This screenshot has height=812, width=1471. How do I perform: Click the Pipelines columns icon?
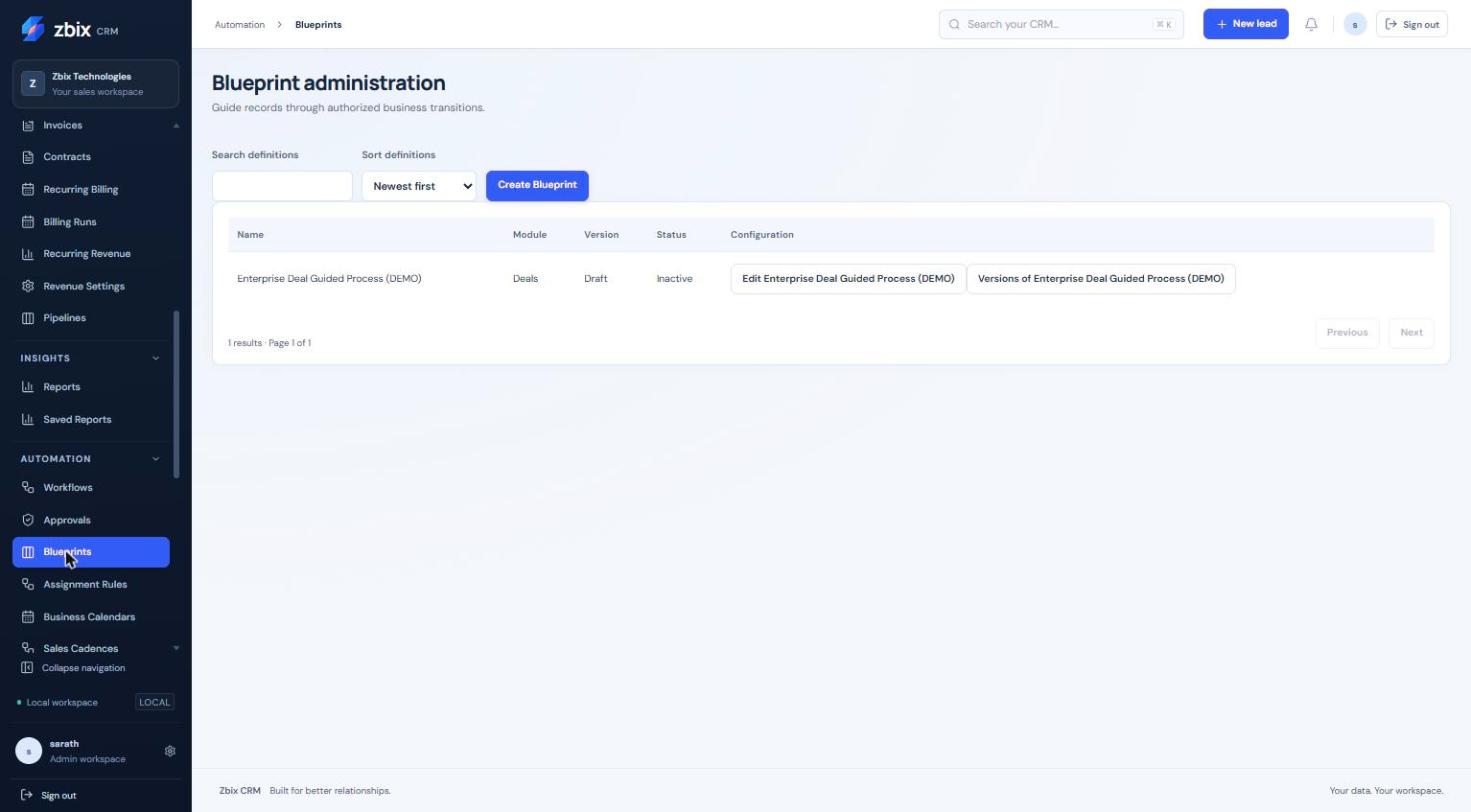(x=28, y=318)
